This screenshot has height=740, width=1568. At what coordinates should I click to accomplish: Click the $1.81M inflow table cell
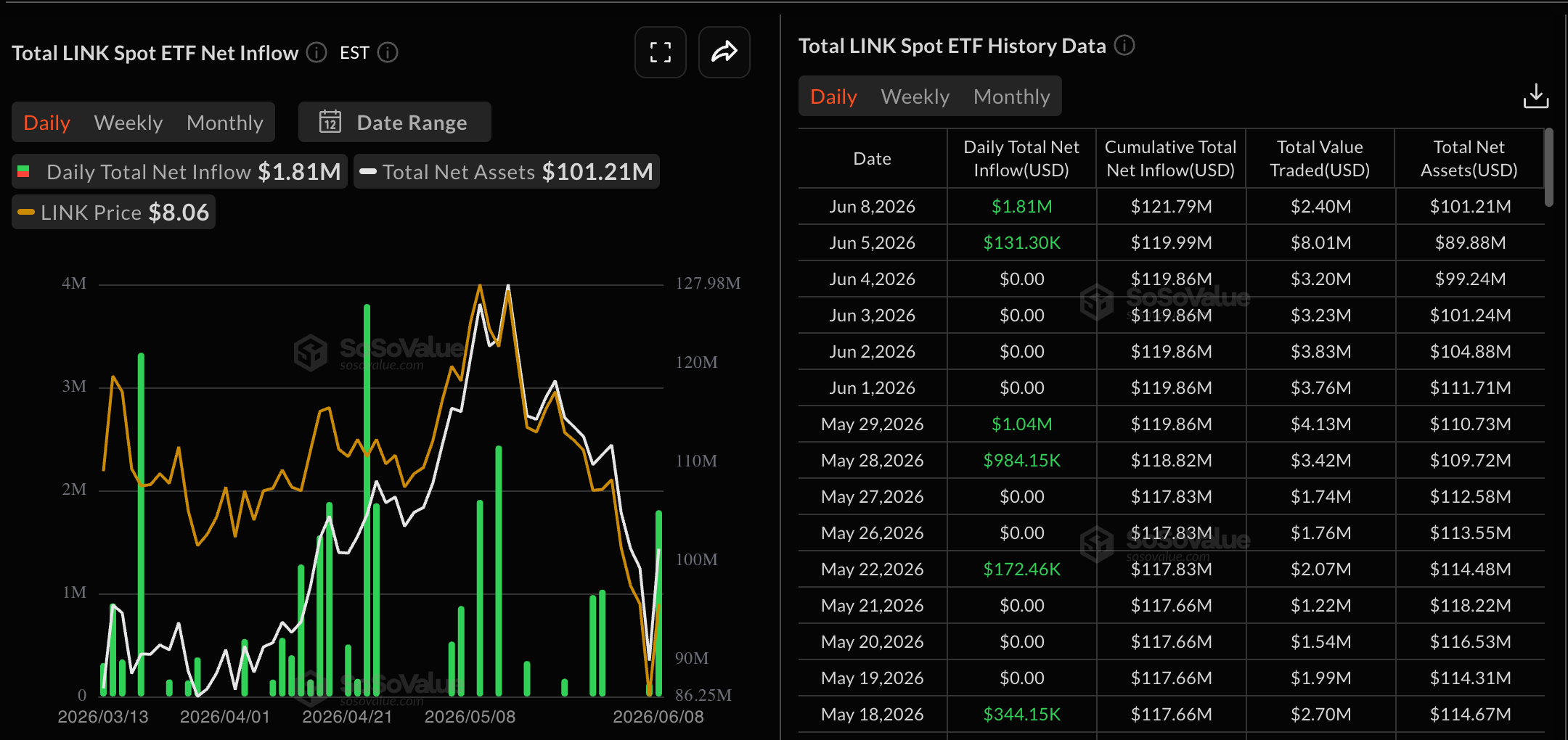click(x=1022, y=206)
